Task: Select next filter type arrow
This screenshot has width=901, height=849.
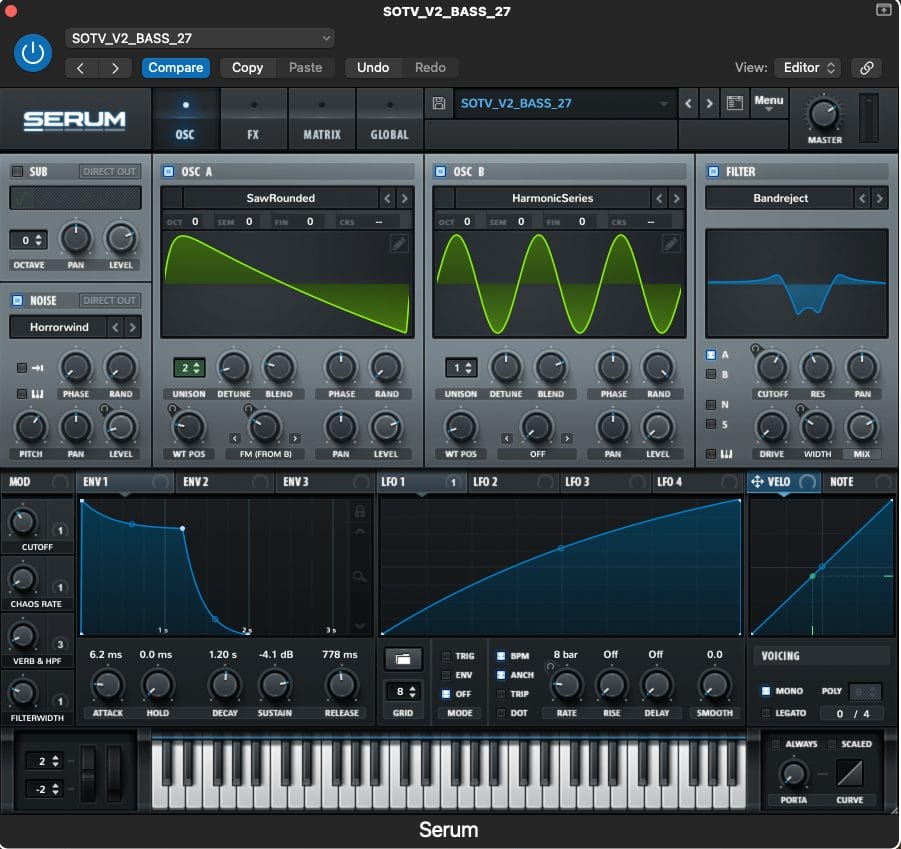Action: coord(879,198)
